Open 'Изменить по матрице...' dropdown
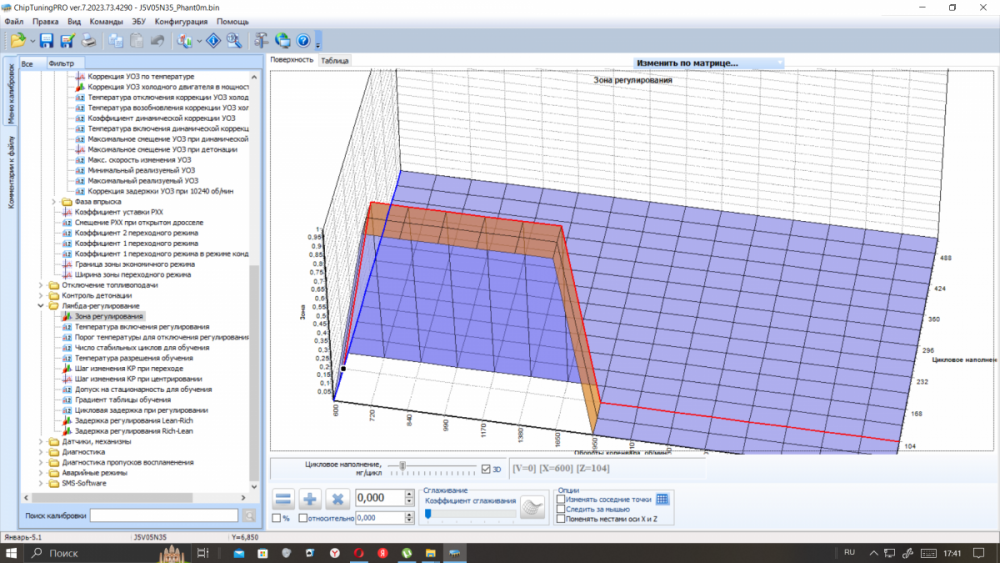This screenshot has height=563, width=1000. 708,63
